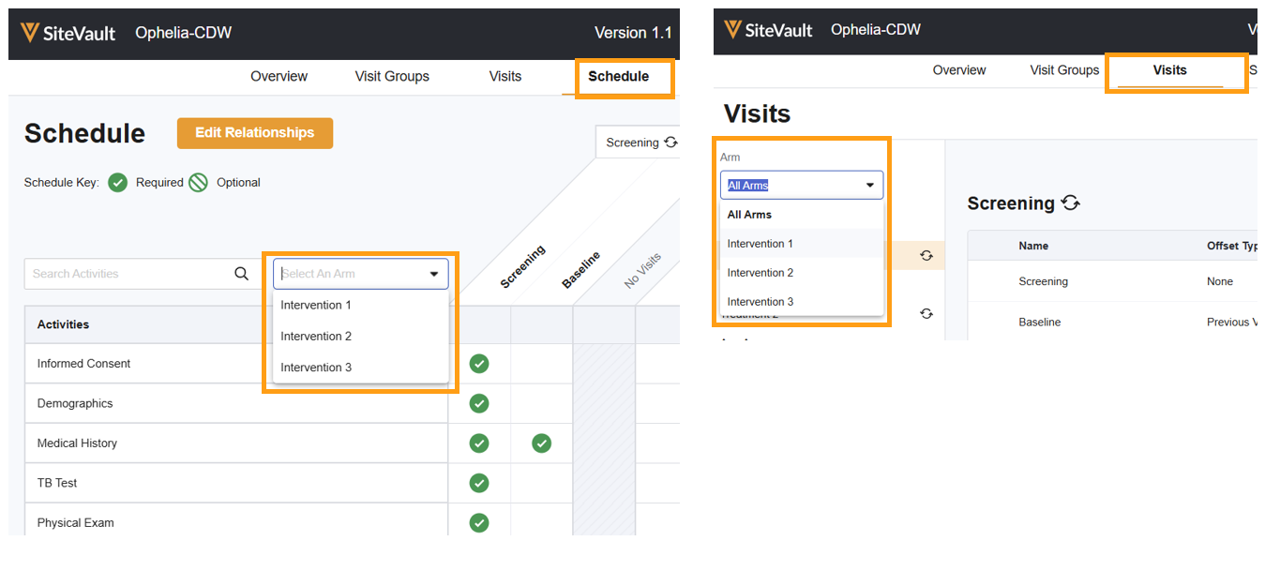Switch to the Schedule tab
The height and width of the screenshot is (571, 1280).
click(x=618, y=77)
